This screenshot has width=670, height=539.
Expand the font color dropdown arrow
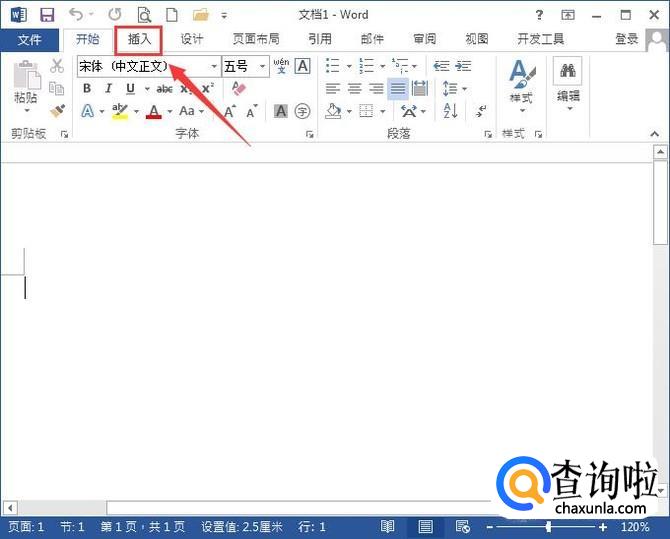coord(170,111)
